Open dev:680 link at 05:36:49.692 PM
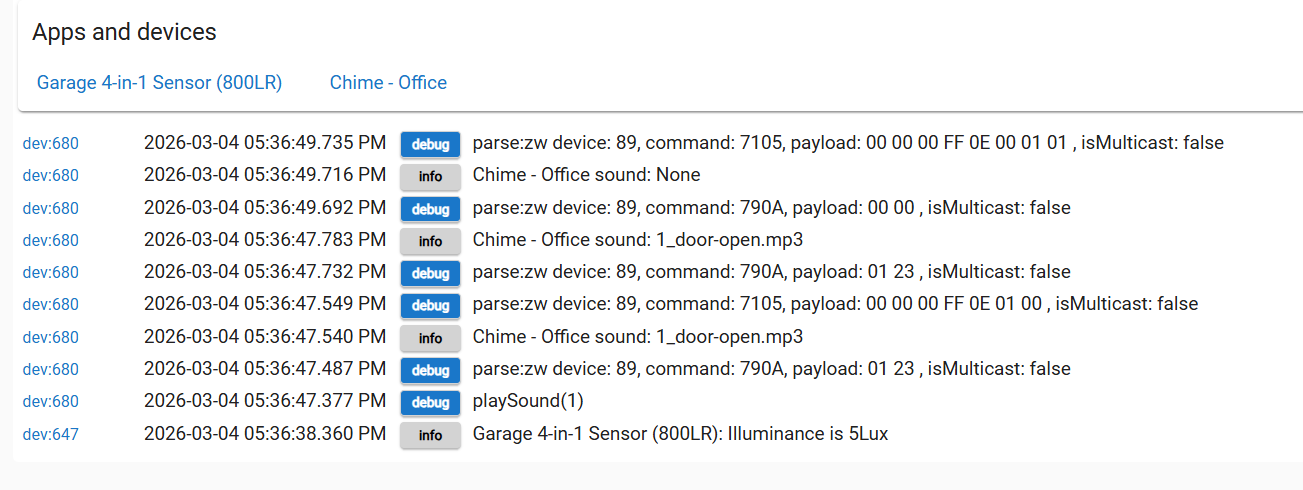This screenshot has width=1303, height=490. 50,209
